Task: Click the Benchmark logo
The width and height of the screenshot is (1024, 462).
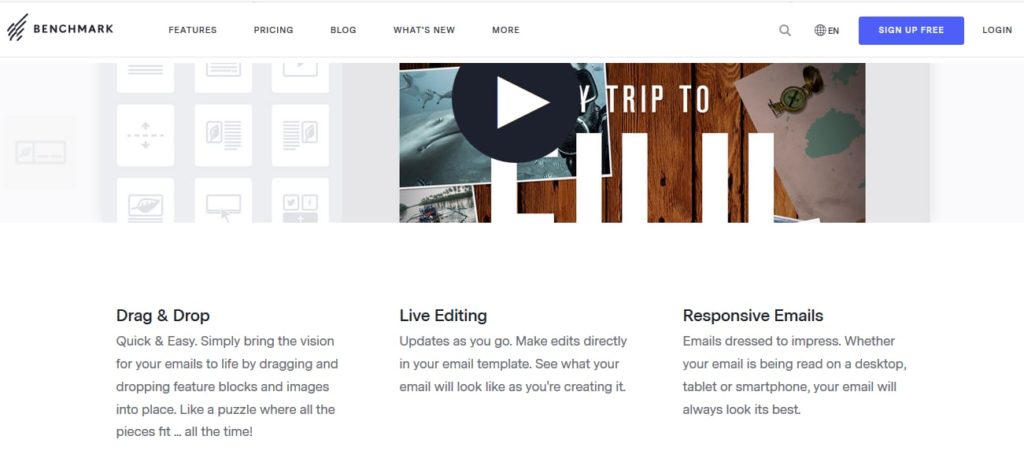Action: point(60,28)
